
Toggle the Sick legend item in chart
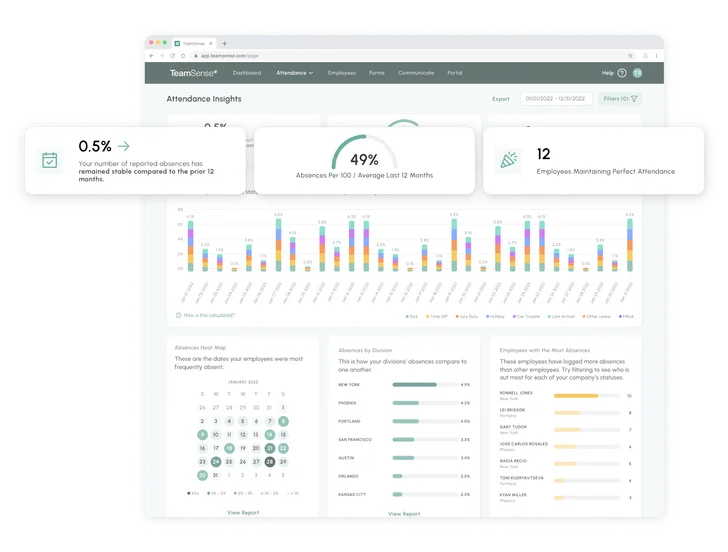[410, 315]
